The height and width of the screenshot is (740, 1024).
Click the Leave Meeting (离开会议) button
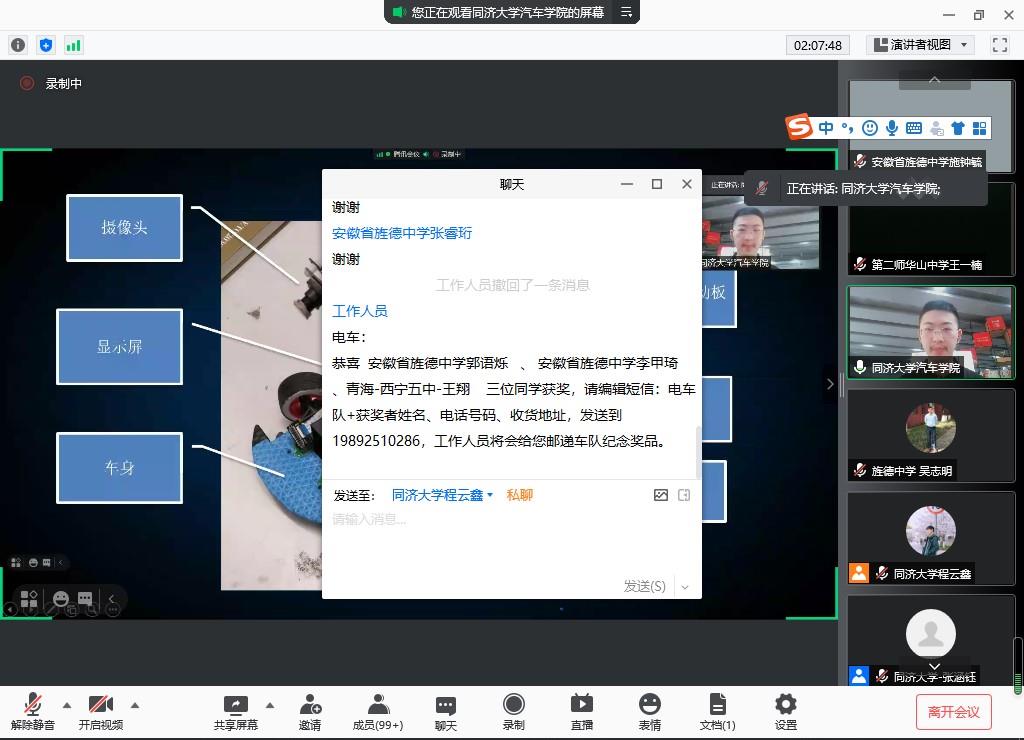(953, 712)
